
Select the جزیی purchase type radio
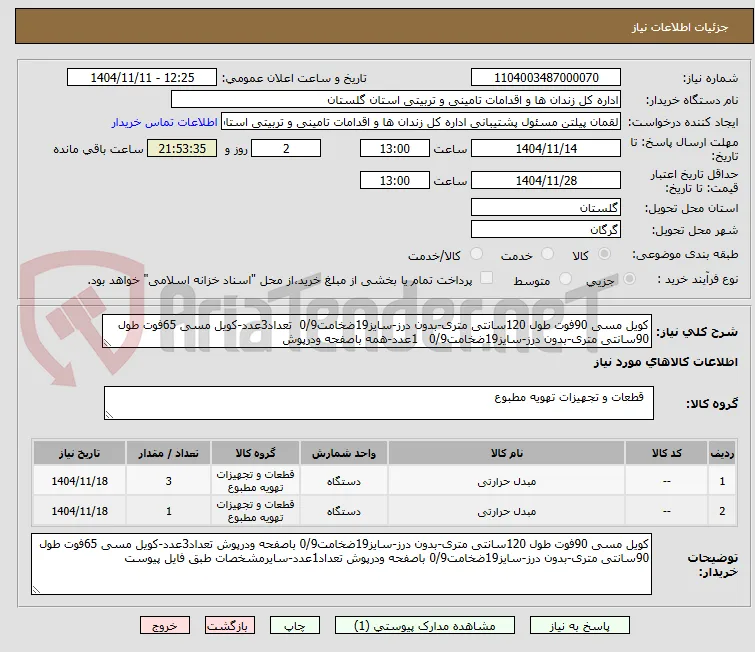629,279
